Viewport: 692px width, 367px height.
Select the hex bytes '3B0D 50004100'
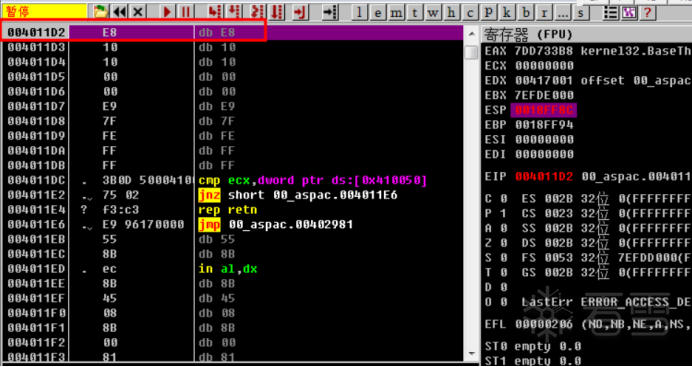point(147,180)
